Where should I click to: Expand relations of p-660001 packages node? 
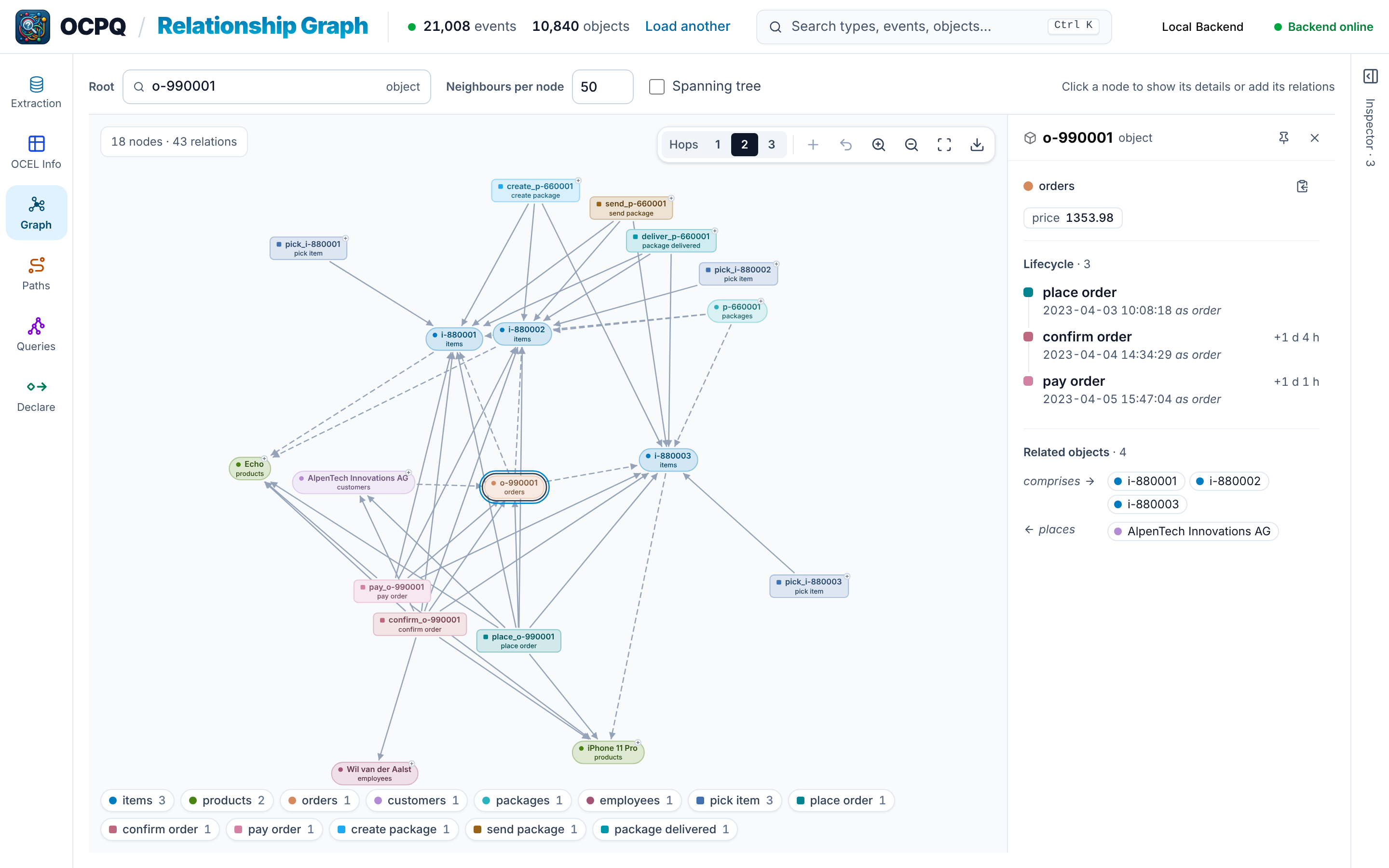tap(761, 301)
